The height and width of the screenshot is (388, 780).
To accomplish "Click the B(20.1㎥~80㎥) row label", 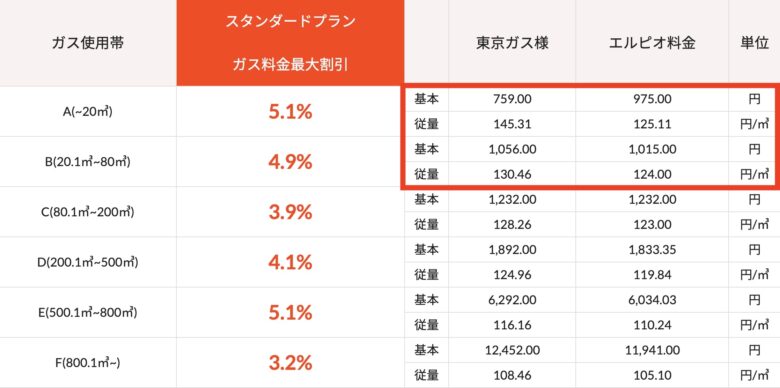I will tap(88, 162).
